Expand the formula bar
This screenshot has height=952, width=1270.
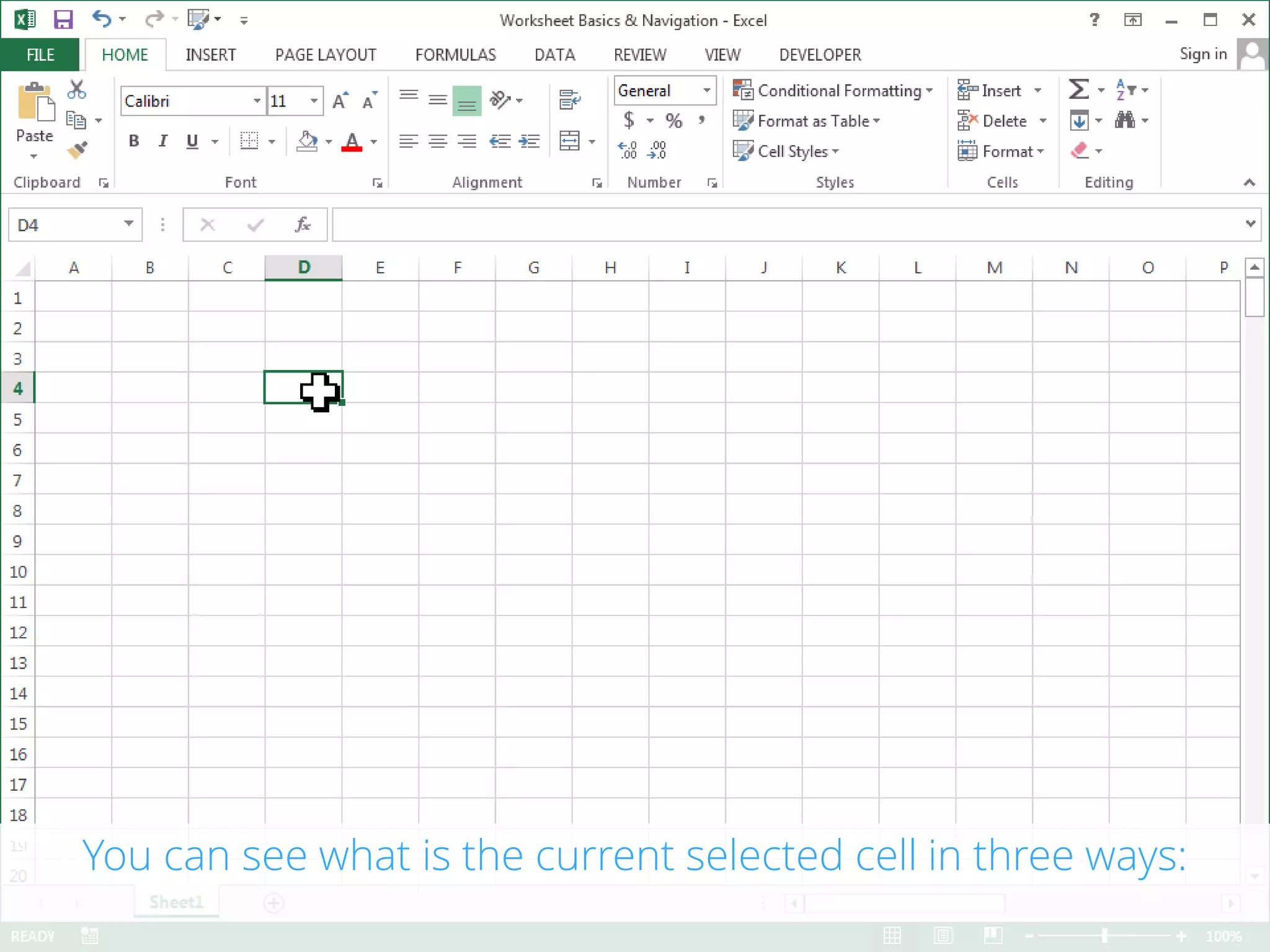click(1250, 224)
